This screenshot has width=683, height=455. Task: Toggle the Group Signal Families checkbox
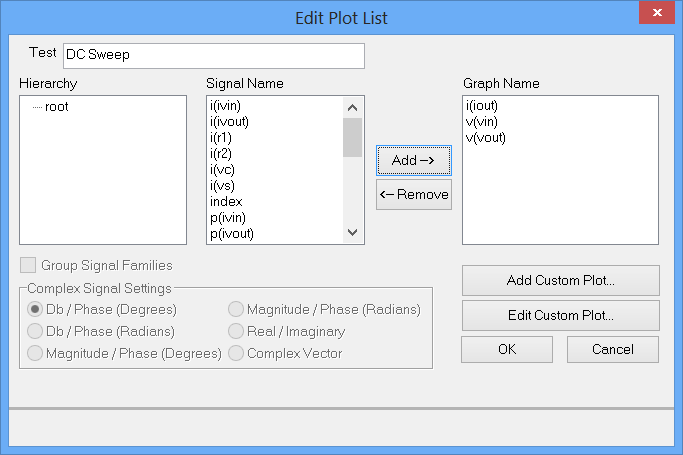tap(28, 266)
